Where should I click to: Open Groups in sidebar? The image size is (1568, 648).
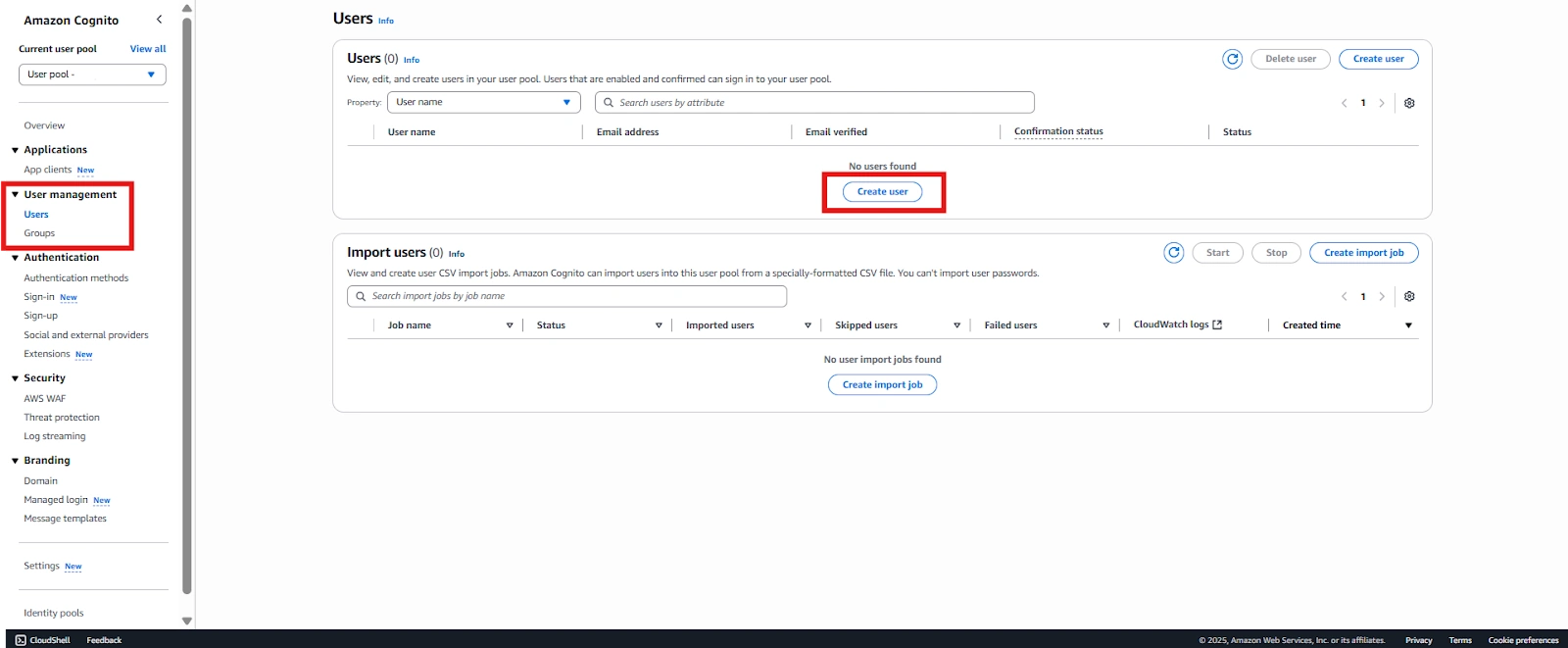(x=39, y=233)
